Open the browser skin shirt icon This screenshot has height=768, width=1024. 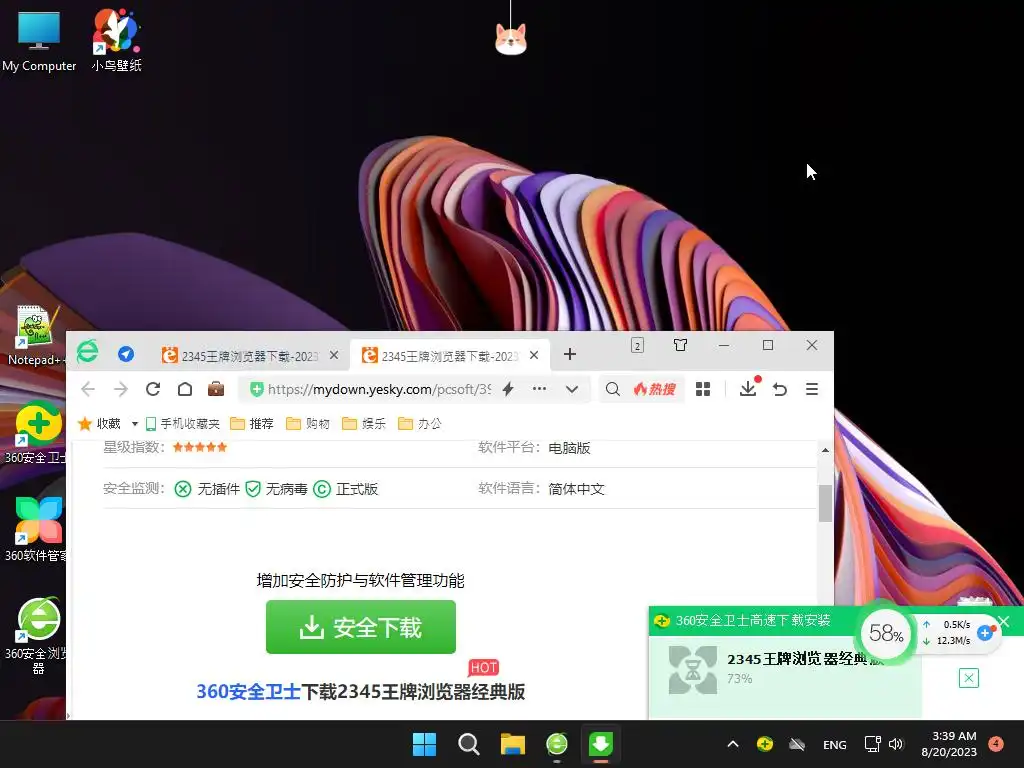click(x=680, y=345)
